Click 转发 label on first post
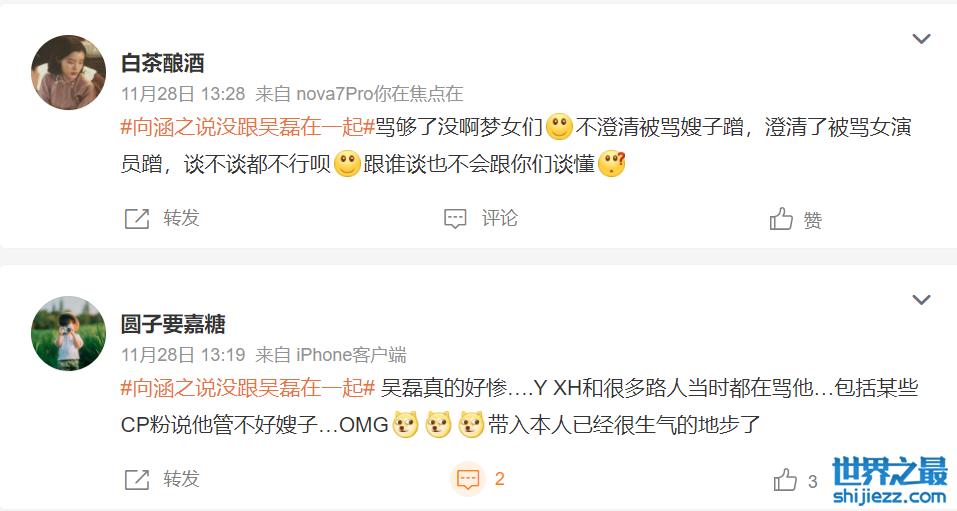The height and width of the screenshot is (511, 957). 181,218
